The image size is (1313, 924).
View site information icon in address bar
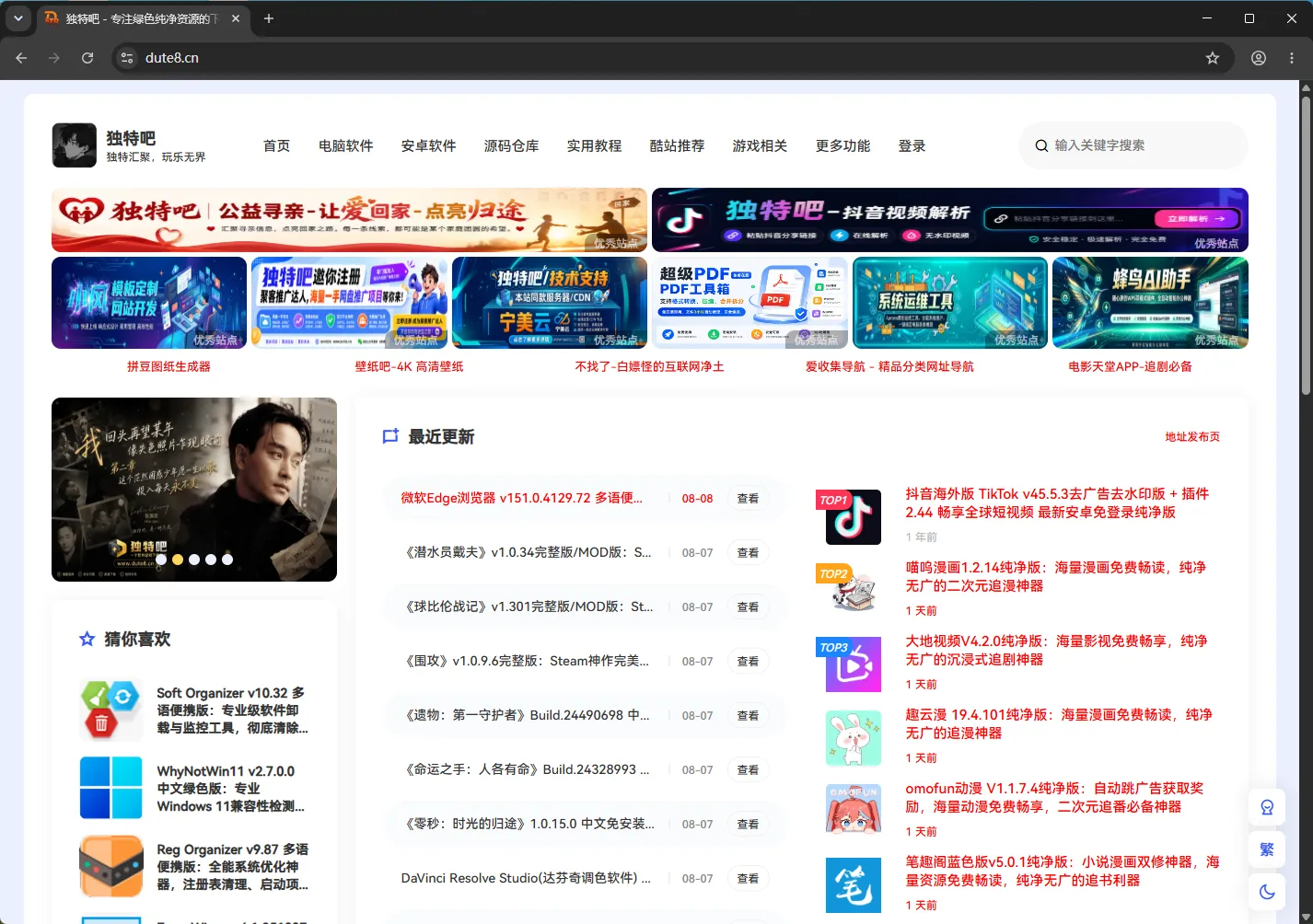(127, 58)
